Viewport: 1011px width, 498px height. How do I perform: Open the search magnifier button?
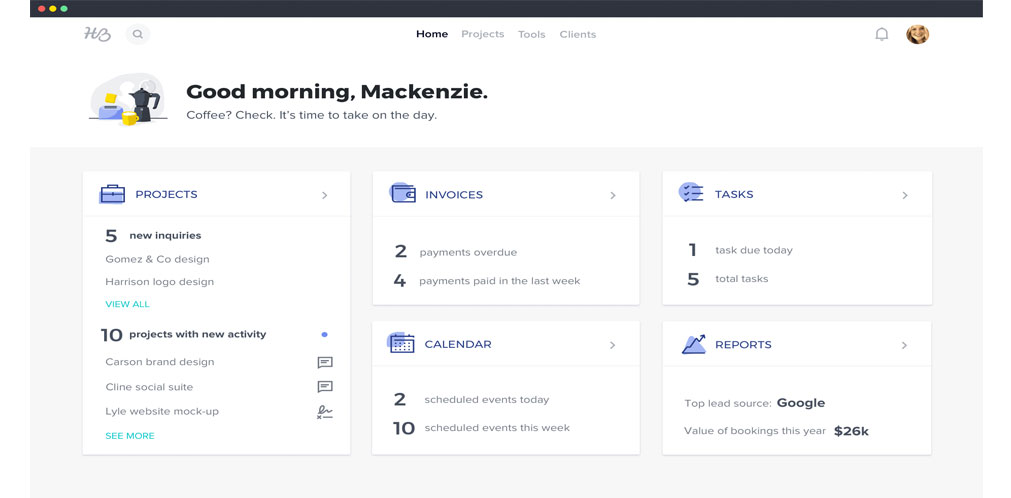(137, 34)
